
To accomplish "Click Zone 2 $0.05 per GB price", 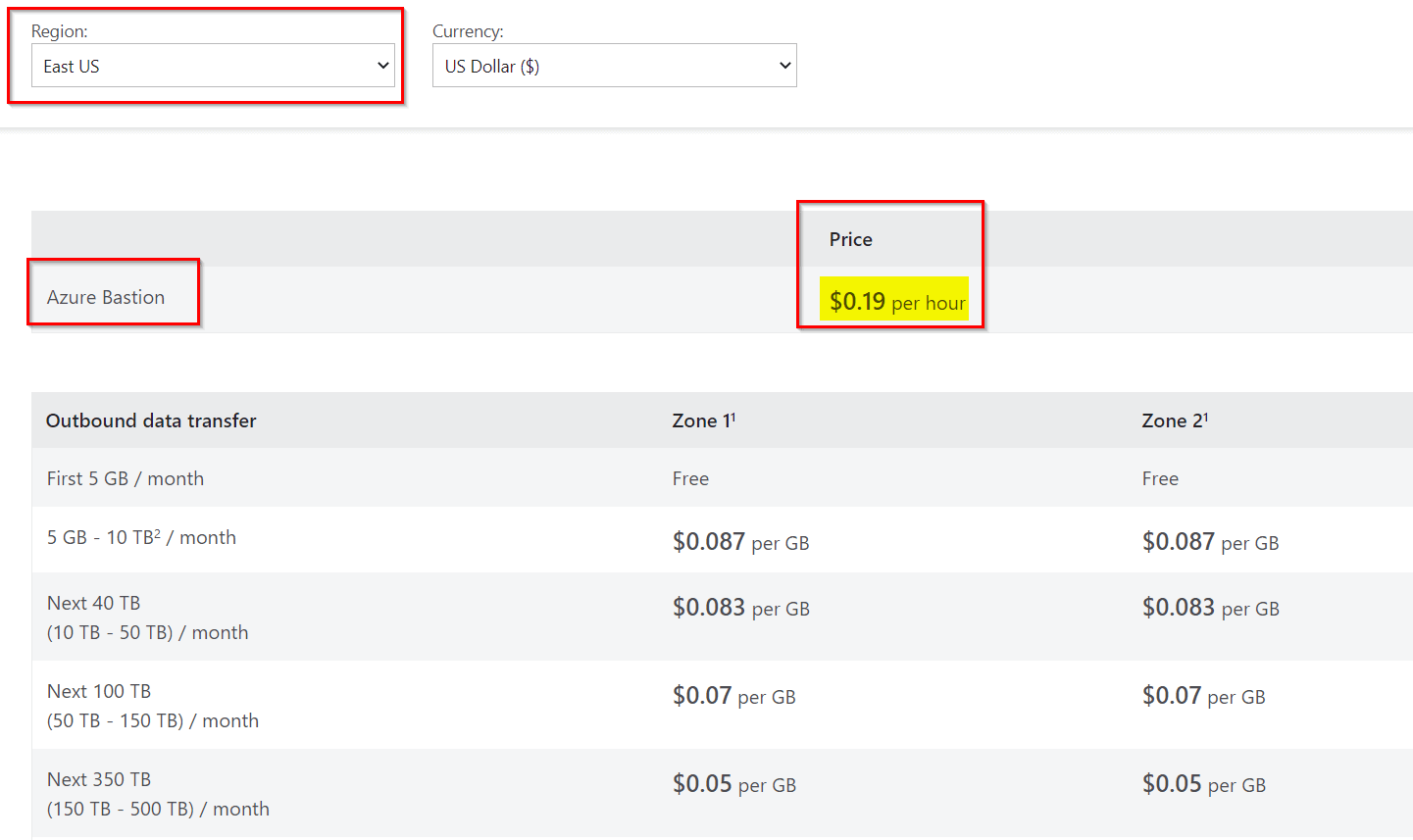I will (1203, 784).
